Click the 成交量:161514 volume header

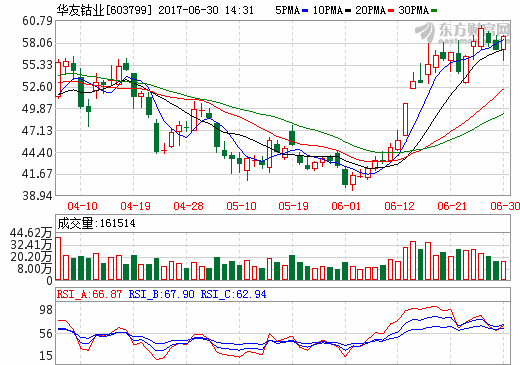(x=96, y=223)
